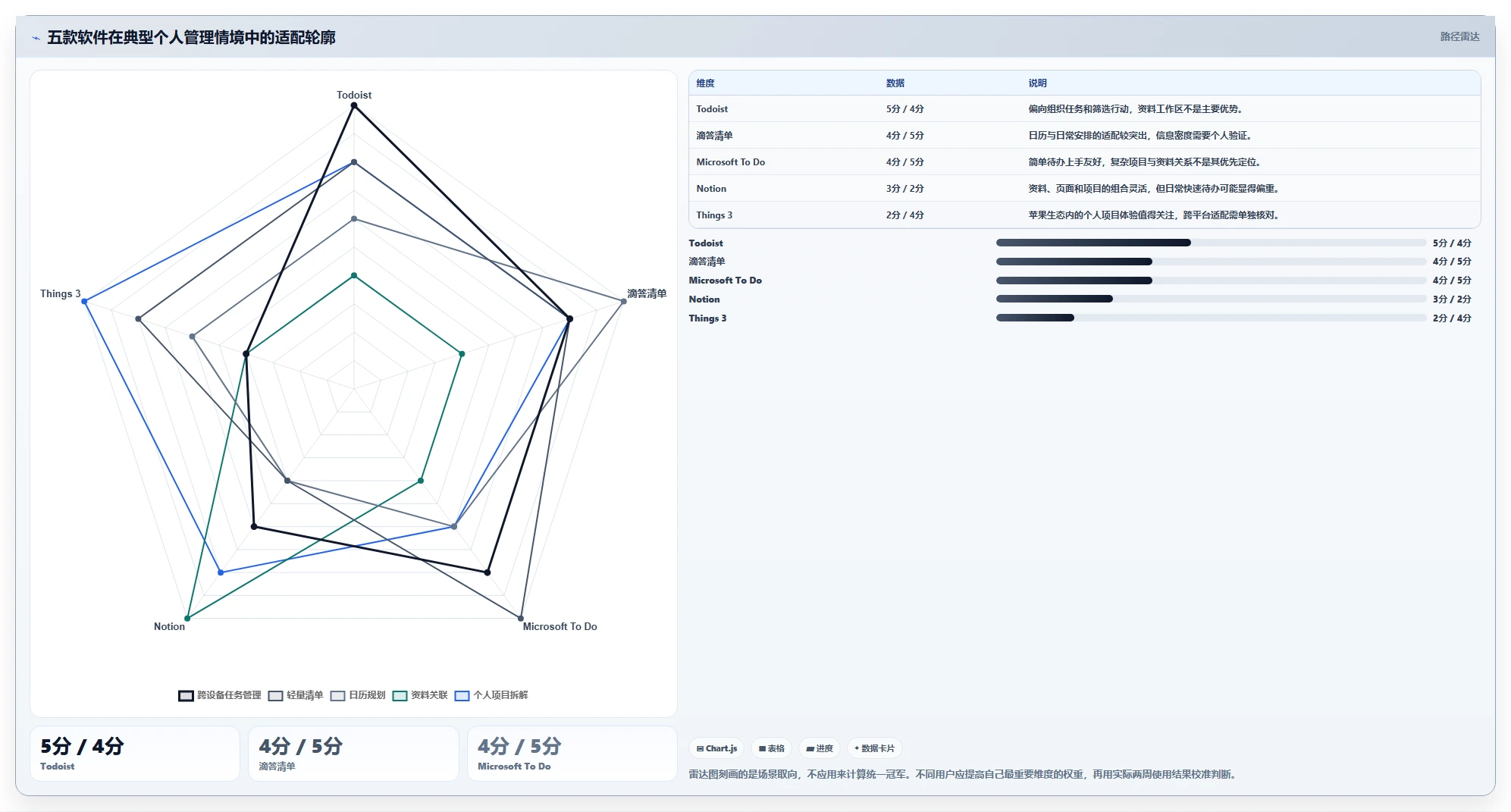Viewport: 1511px width, 812px height.
Task: Click the 说明 column header
Action: [x=1037, y=83]
